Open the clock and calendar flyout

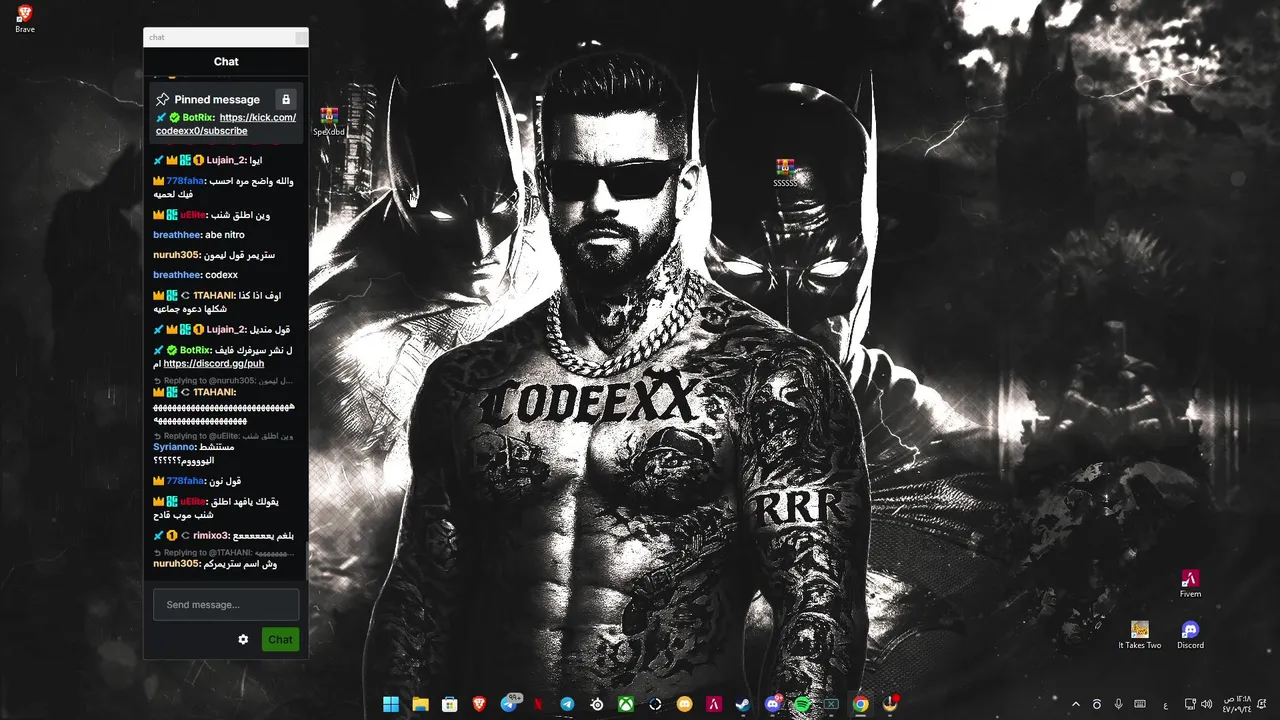(1237, 704)
